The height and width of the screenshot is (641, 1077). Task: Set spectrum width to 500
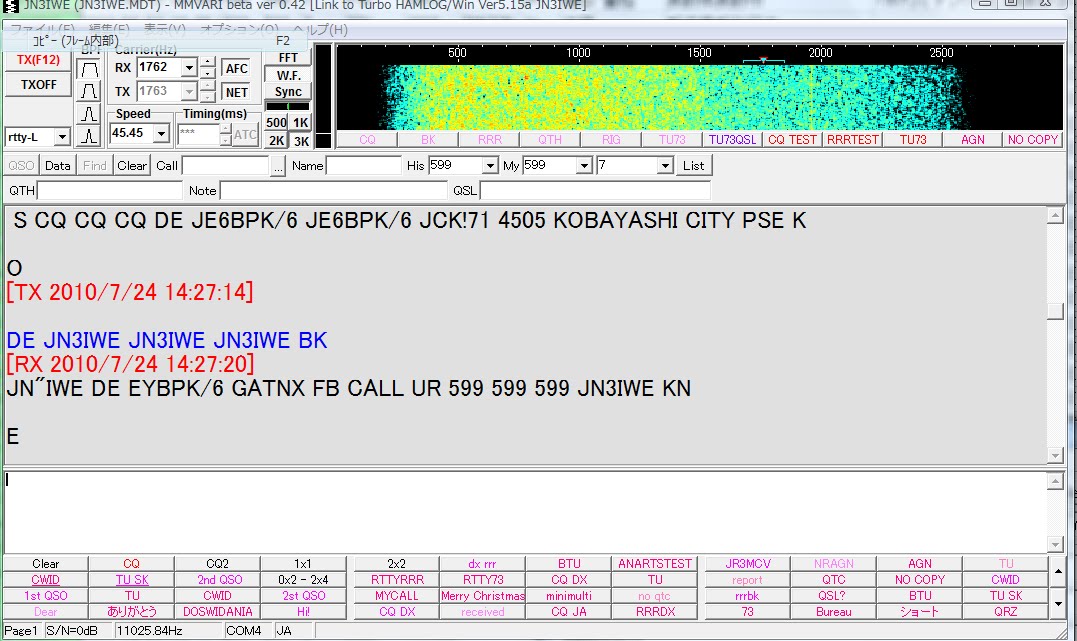point(276,123)
